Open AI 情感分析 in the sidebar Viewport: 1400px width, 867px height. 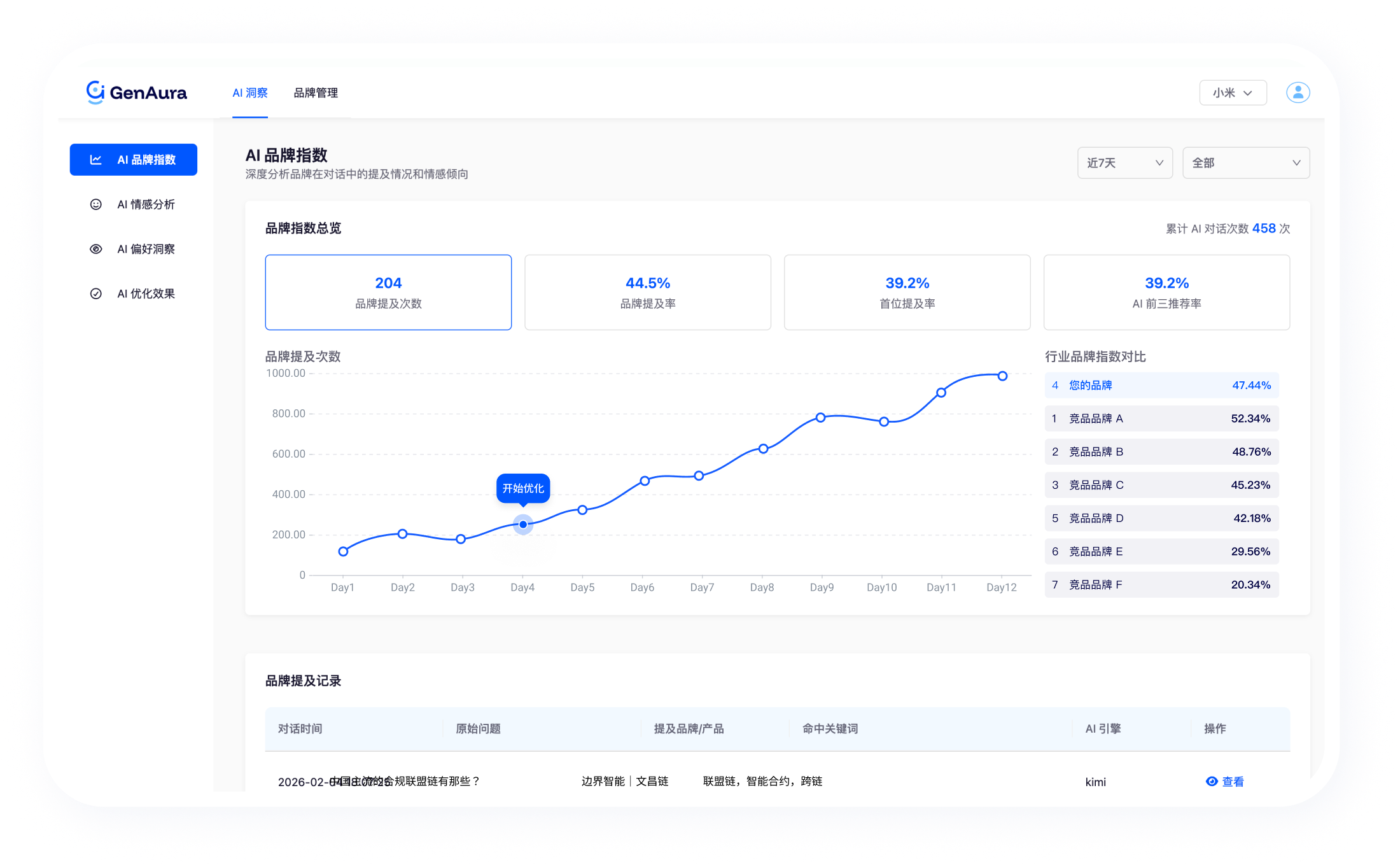pos(134,204)
